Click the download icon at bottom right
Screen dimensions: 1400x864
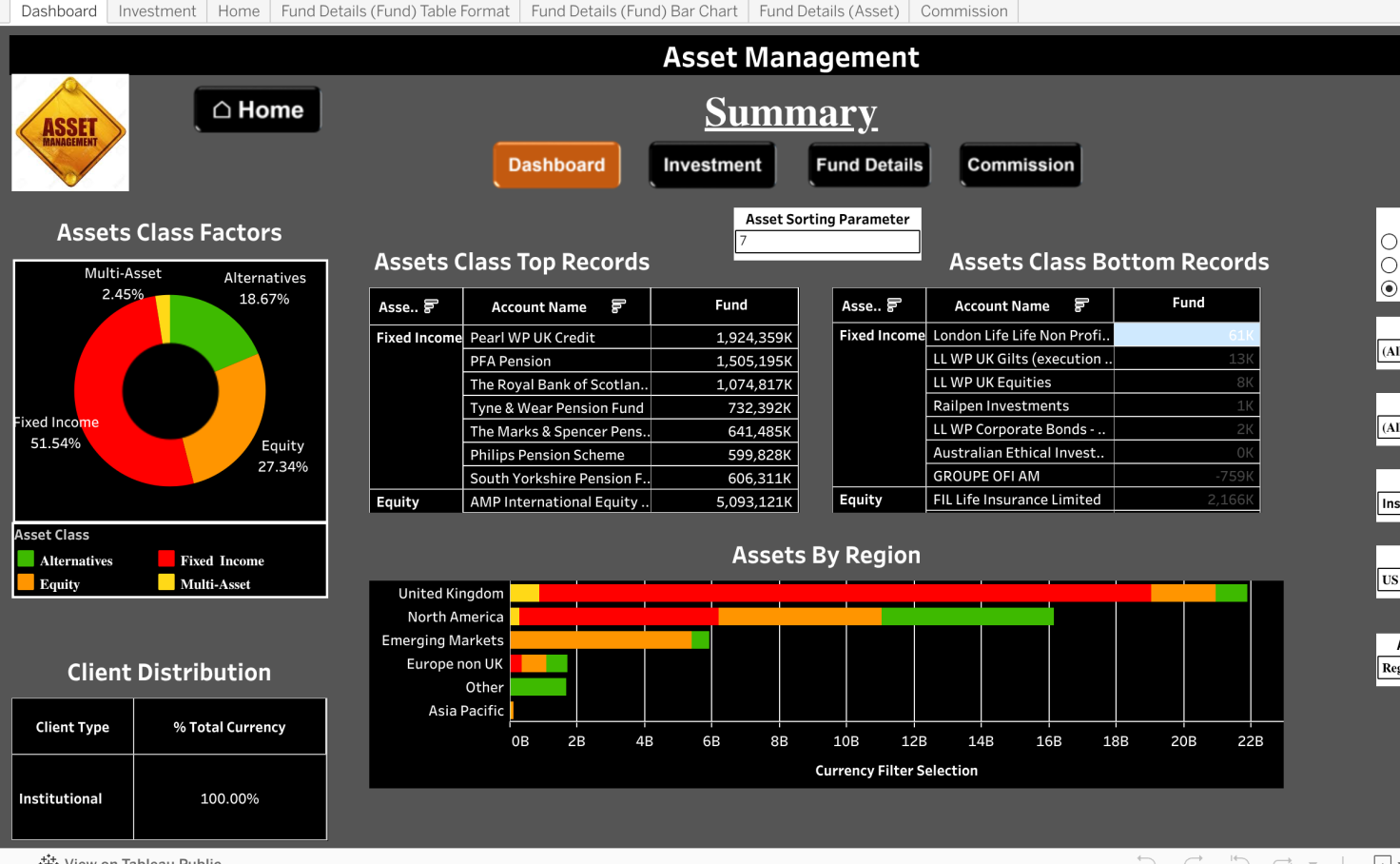click(x=1385, y=859)
